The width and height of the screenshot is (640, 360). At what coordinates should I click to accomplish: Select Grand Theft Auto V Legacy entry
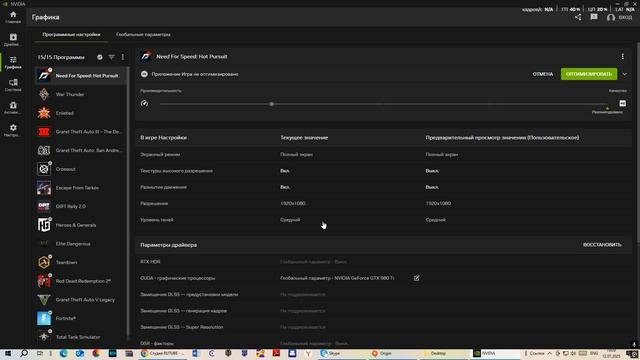(x=81, y=300)
